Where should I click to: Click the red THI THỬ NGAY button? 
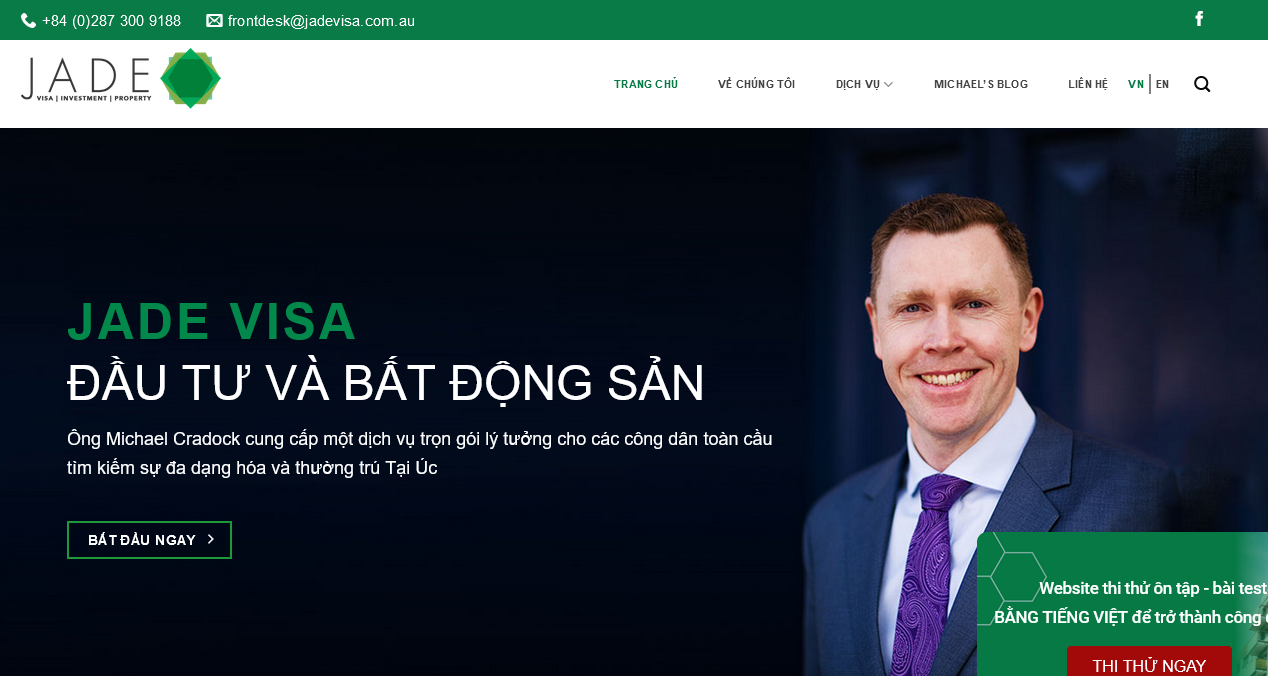[1149, 661]
